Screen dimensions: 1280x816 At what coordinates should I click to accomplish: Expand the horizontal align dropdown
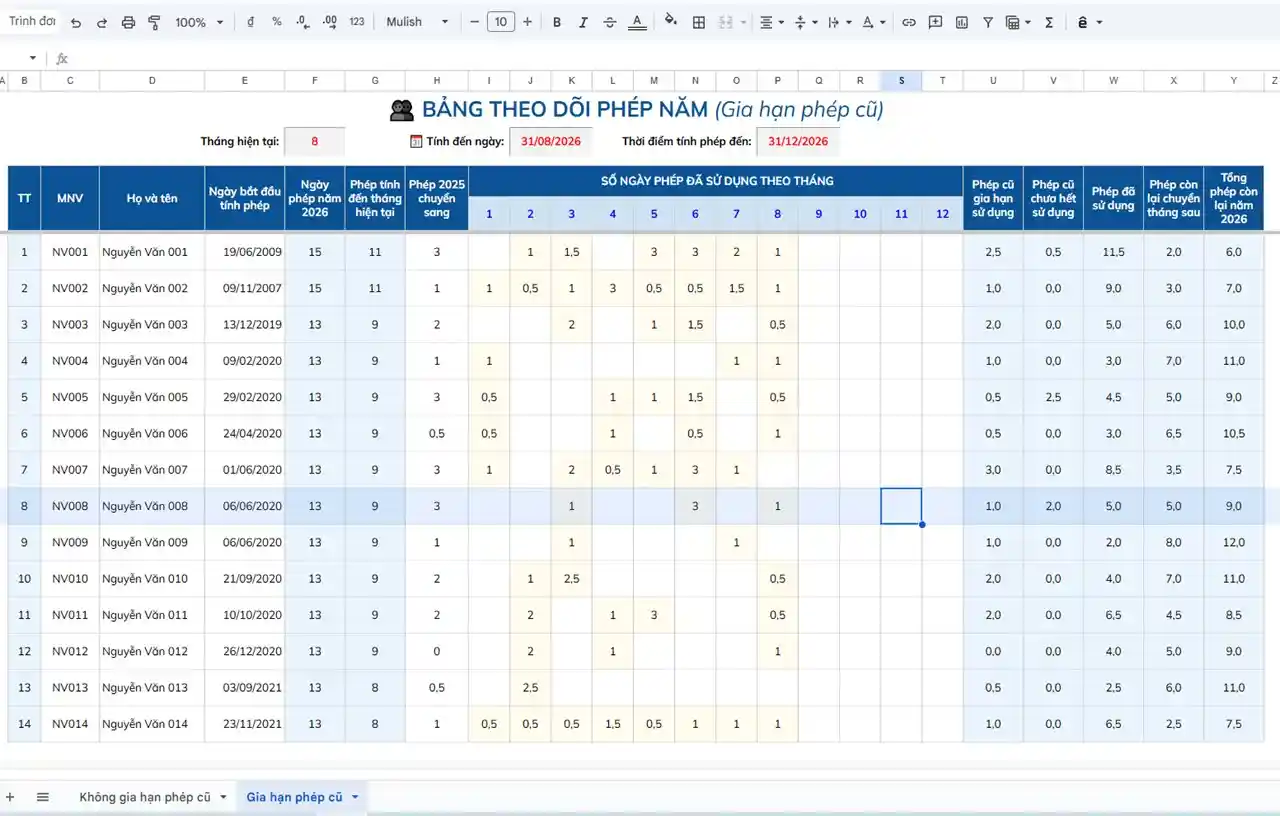point(771,22)
